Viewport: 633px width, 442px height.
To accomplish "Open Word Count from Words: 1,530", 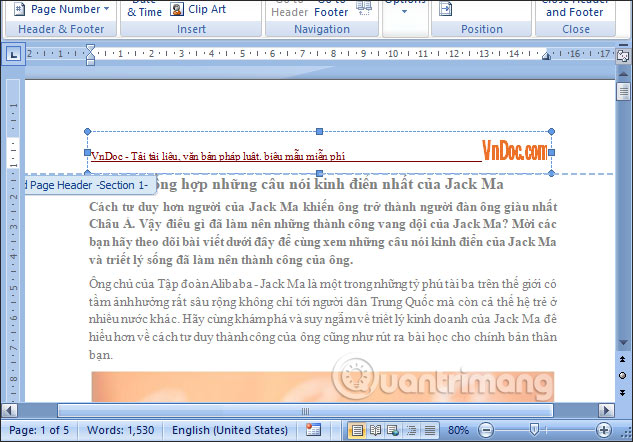I will (120, 430).
